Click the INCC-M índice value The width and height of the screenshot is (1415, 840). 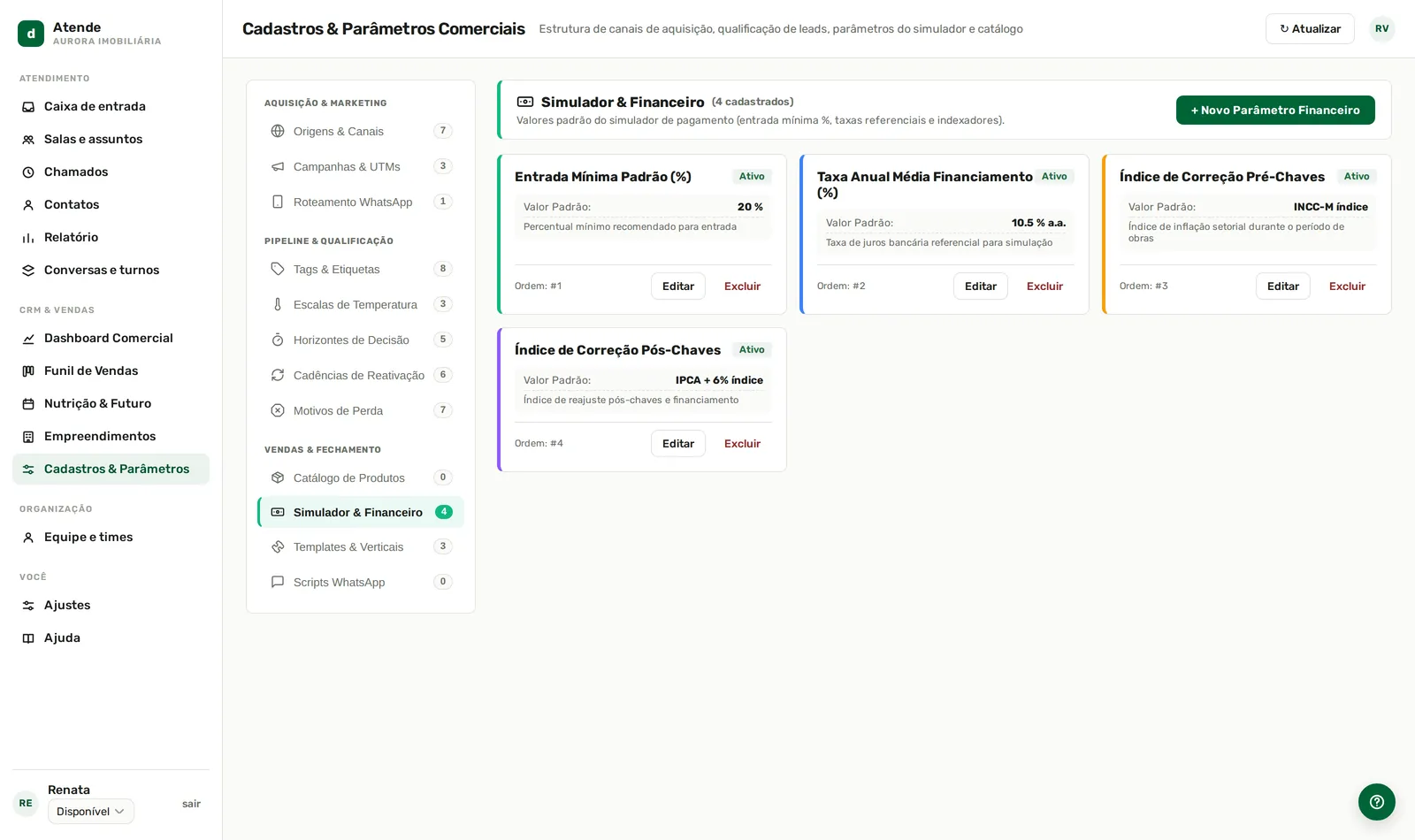pyautogui.click(x=1330, y=207)
